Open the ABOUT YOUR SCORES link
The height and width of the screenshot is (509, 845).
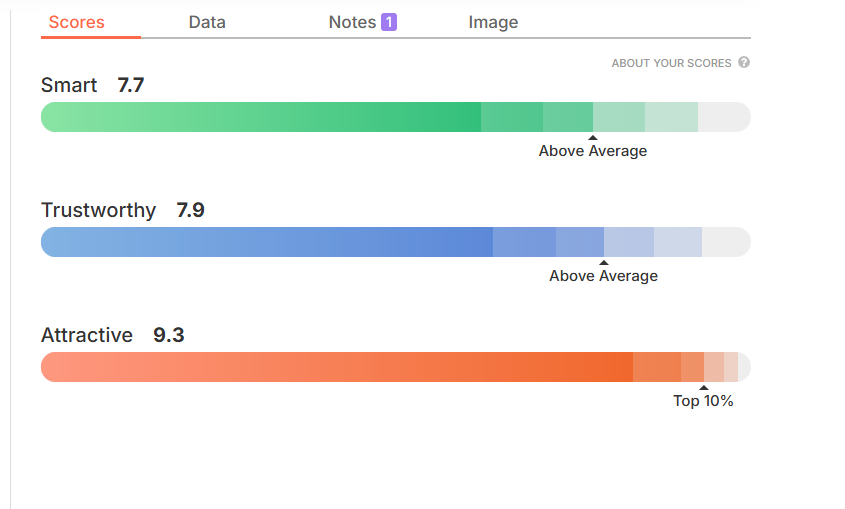[671, 63]
